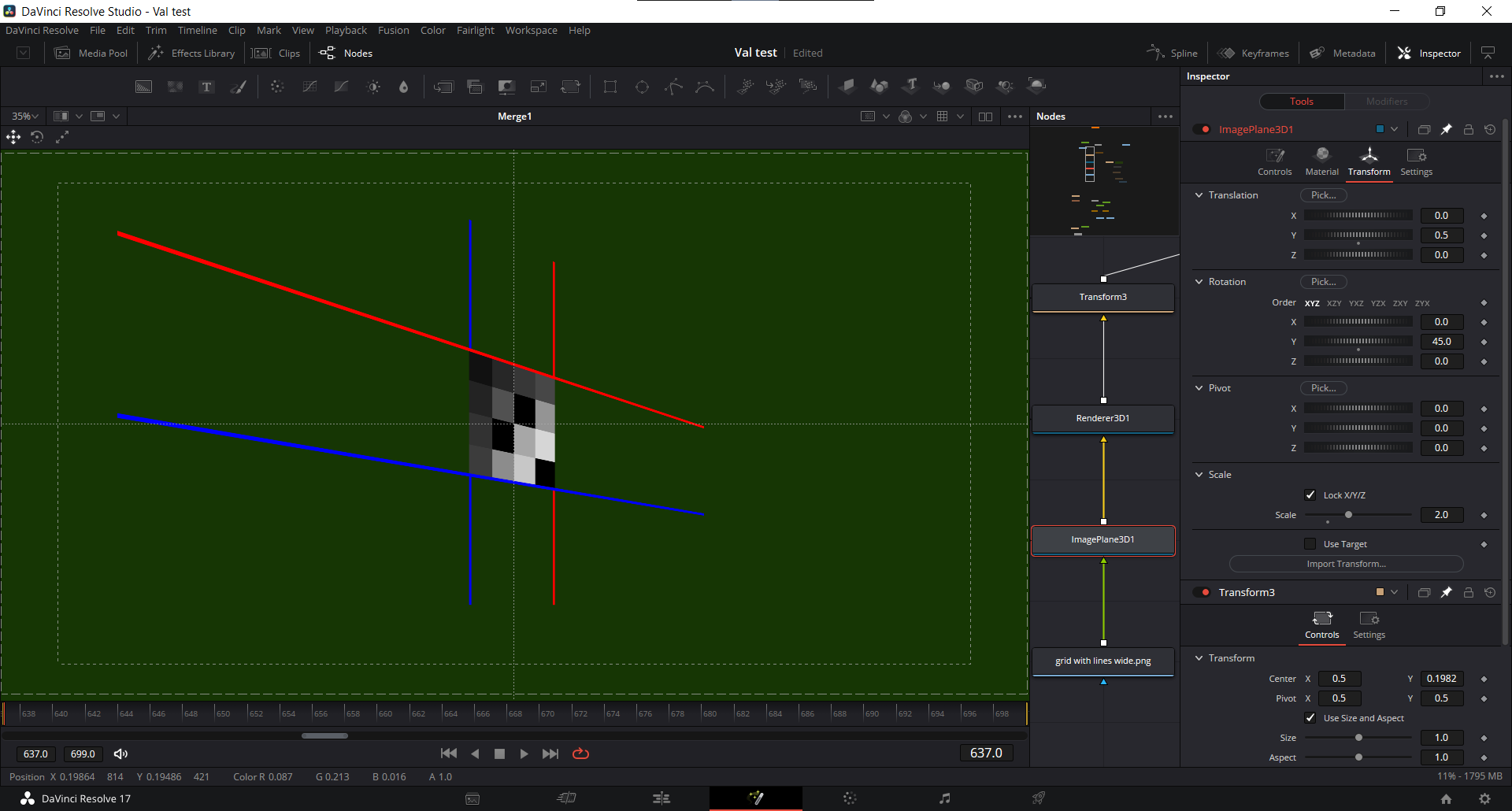Uncheck Lock X/Y/Z scale checkbox
1512x811 pixels.
point(1310,495)
